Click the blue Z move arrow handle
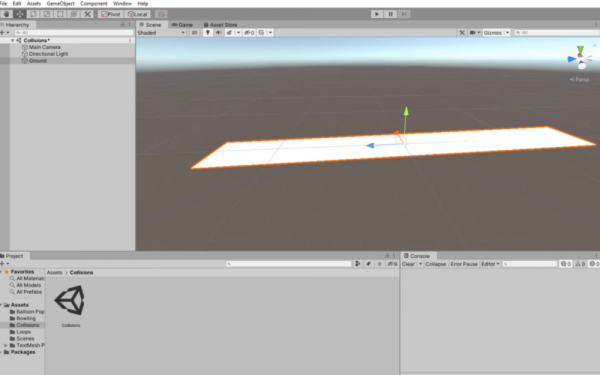This screenshot has height=375, width=600. point(370,145)
